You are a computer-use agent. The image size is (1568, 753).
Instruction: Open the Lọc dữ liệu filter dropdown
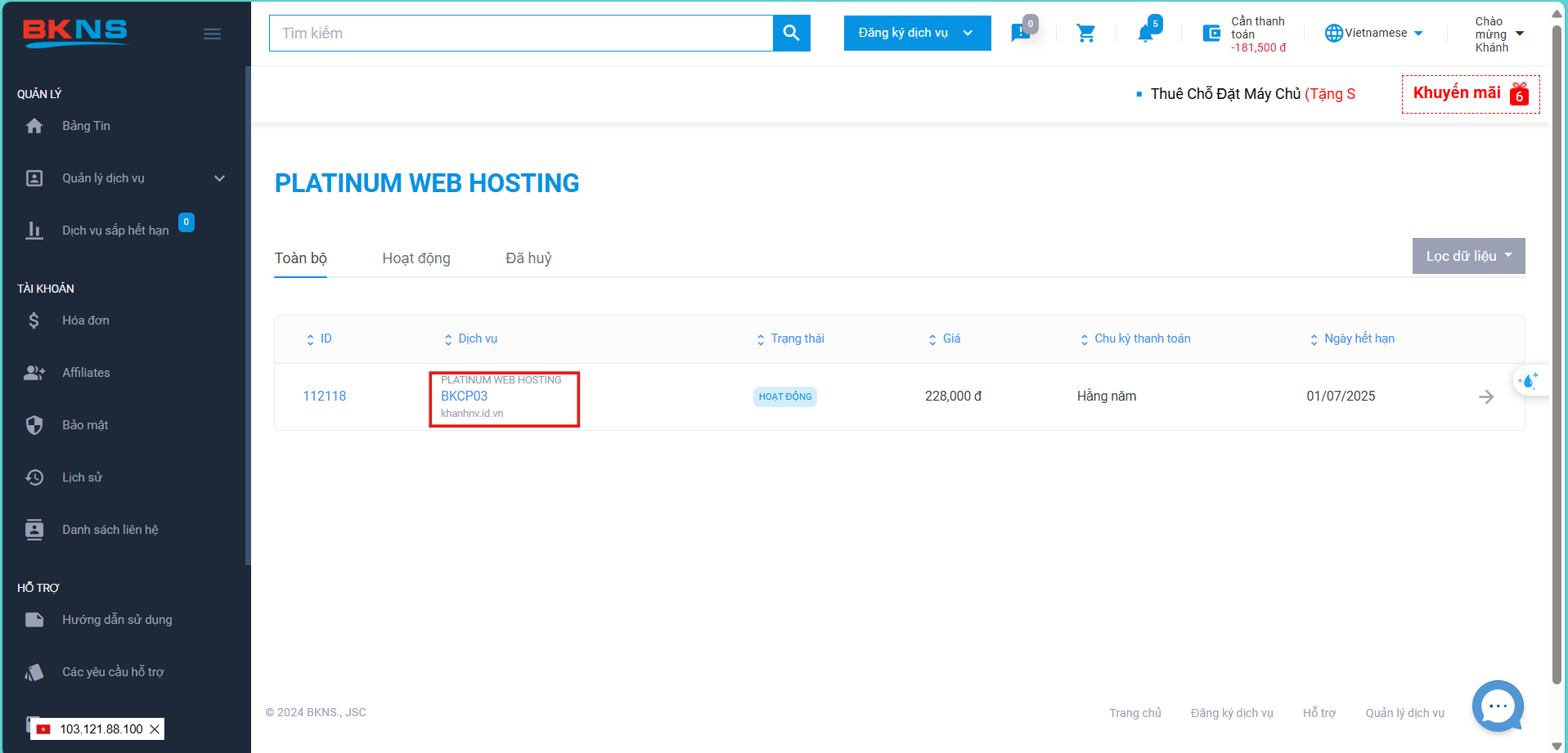pyautogui.click(x=1468, y=256)
